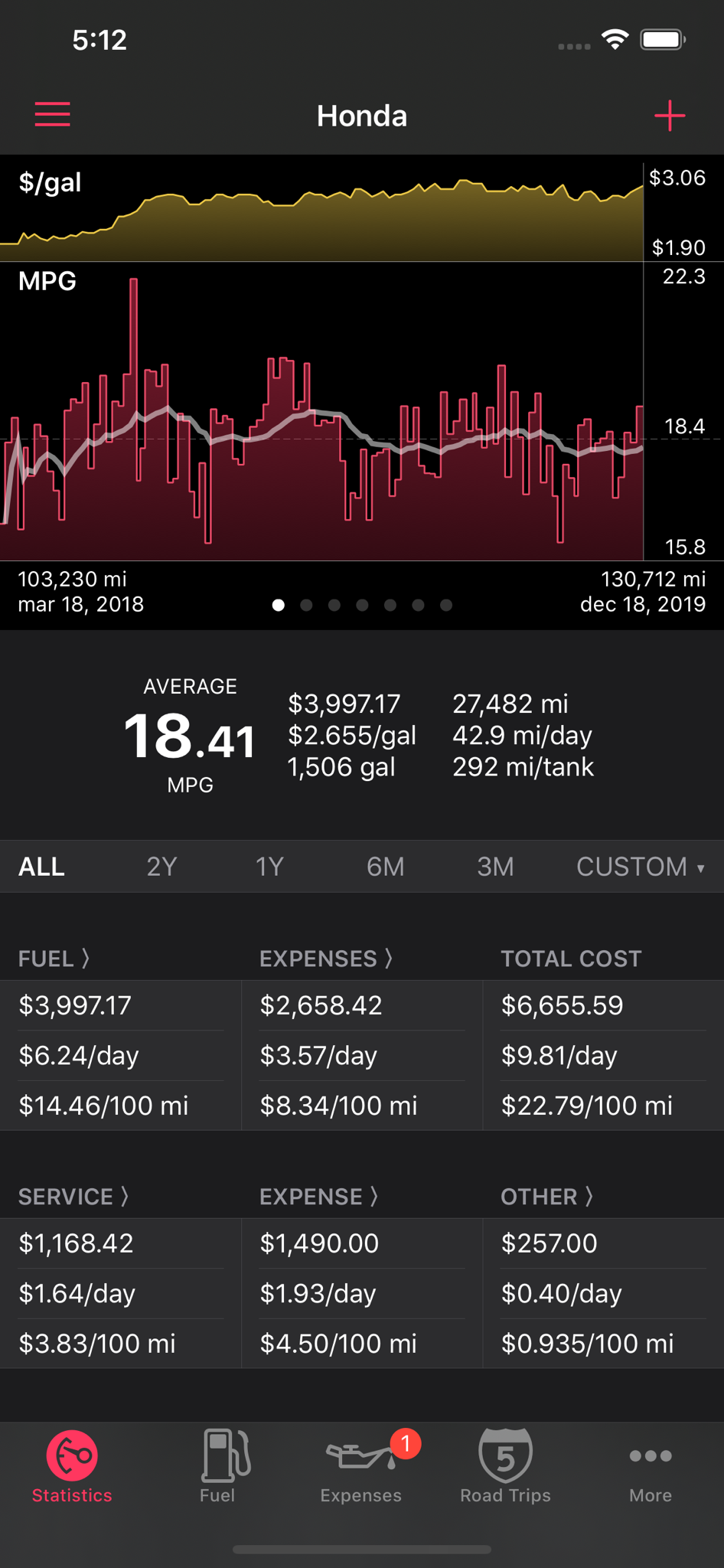Tap the $22.79/100 mi total cost
The height and width of the screenshot is (1568, 724).
[587, 1105]
